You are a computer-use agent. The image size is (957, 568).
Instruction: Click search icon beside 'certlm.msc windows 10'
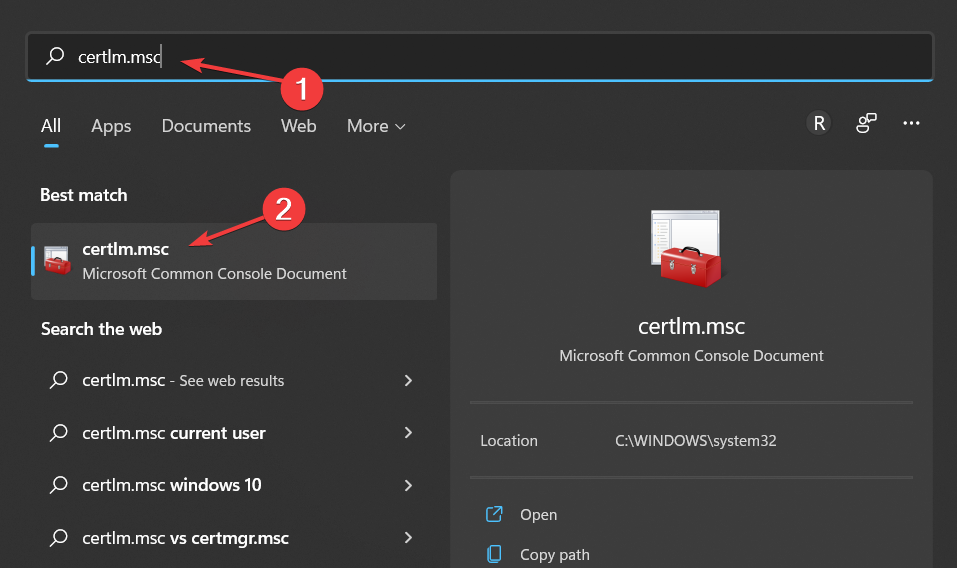tap(59, 485)
